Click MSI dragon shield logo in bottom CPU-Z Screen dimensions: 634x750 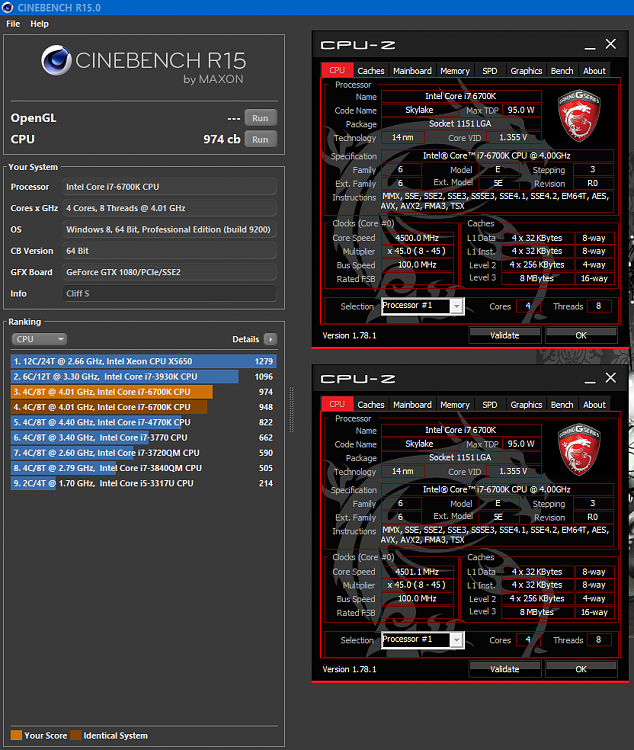tap(579, 450)
